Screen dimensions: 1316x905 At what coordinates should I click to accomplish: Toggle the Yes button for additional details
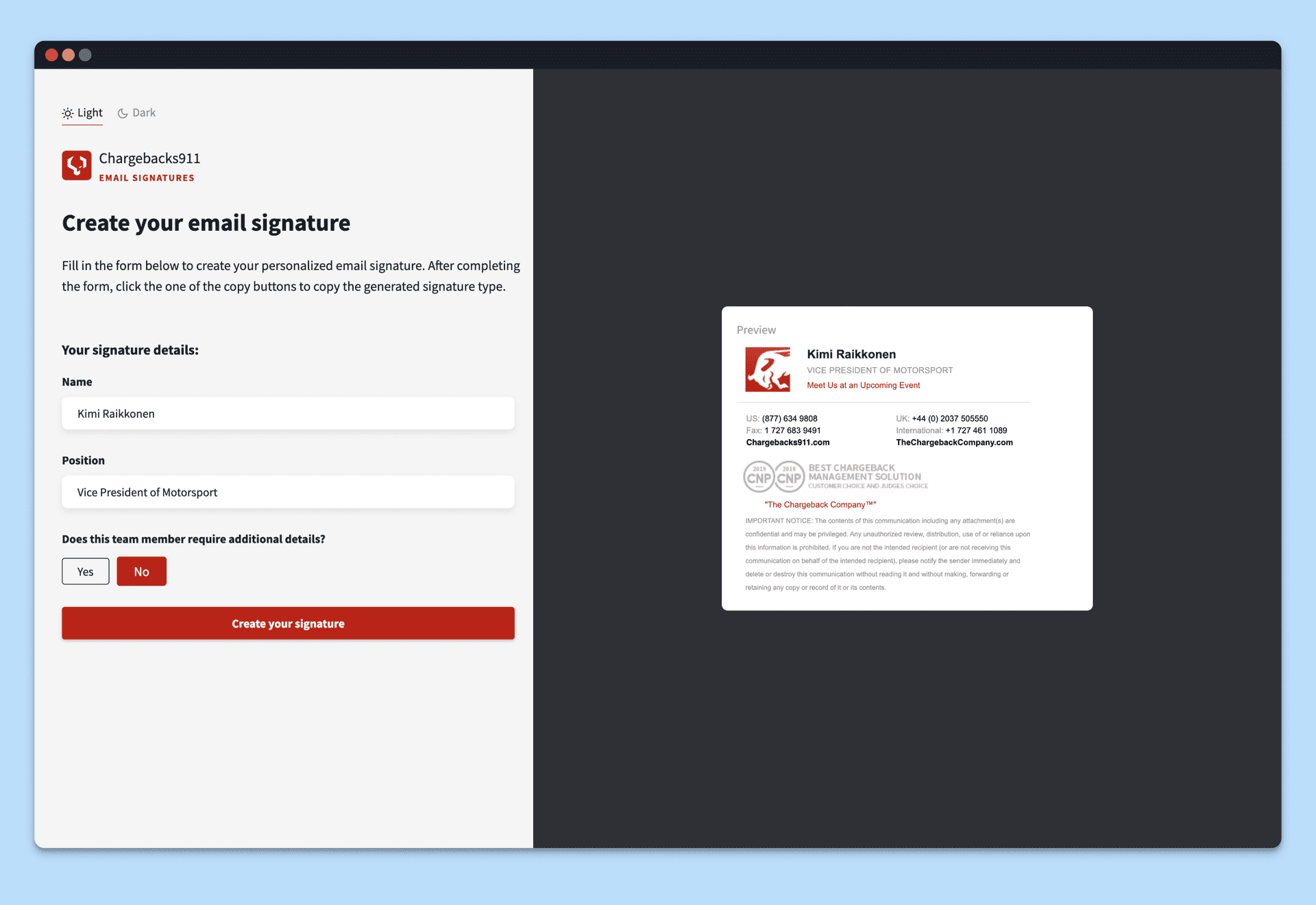click(x=85, y=571)
